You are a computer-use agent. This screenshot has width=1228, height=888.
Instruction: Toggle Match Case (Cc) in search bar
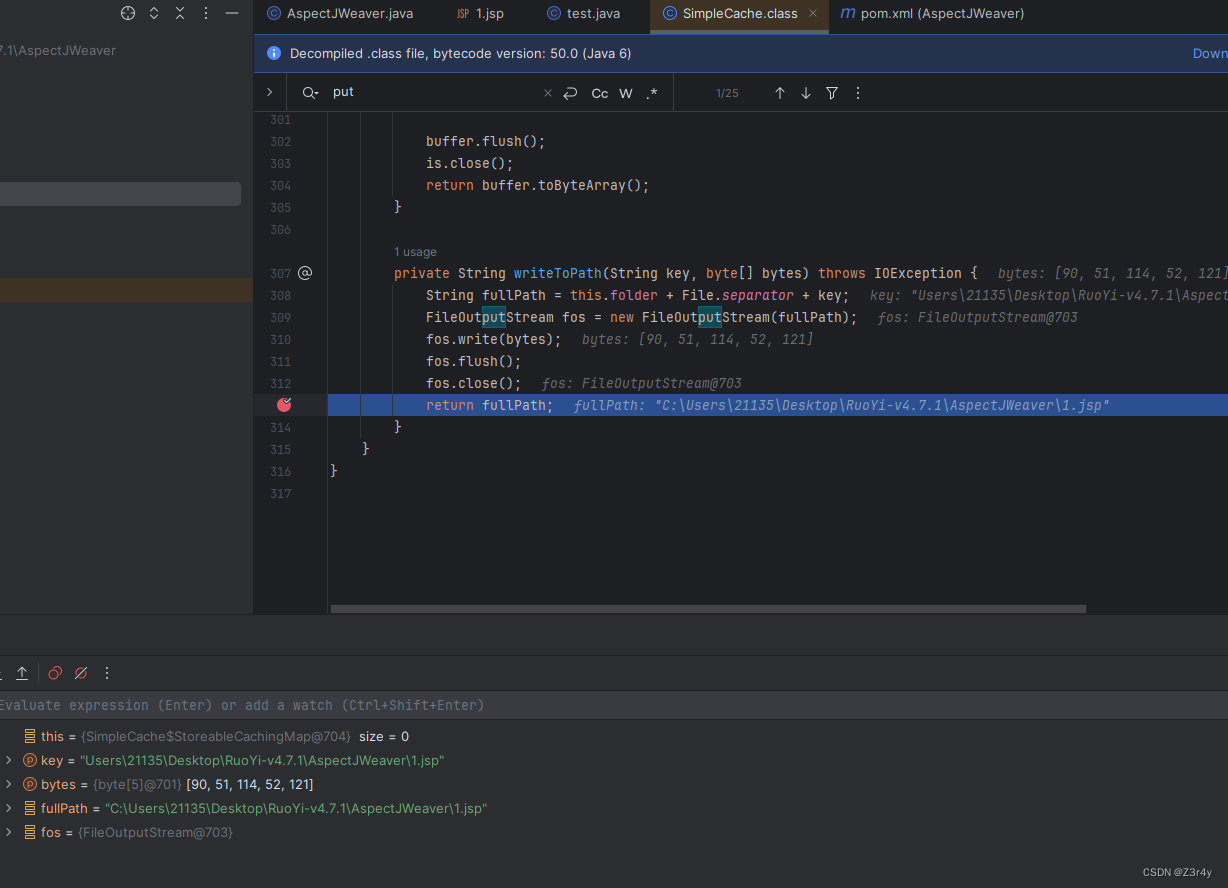point(600,93)
